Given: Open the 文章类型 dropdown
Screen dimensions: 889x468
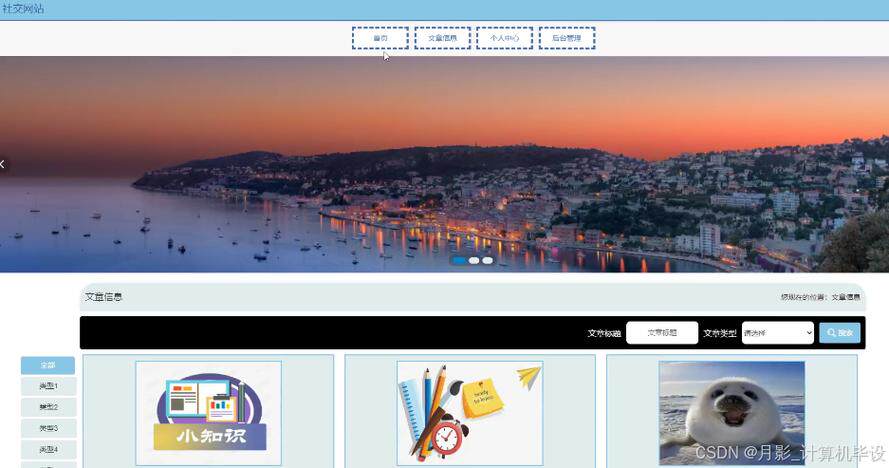Looking at the screenshot, I should 778,333.
